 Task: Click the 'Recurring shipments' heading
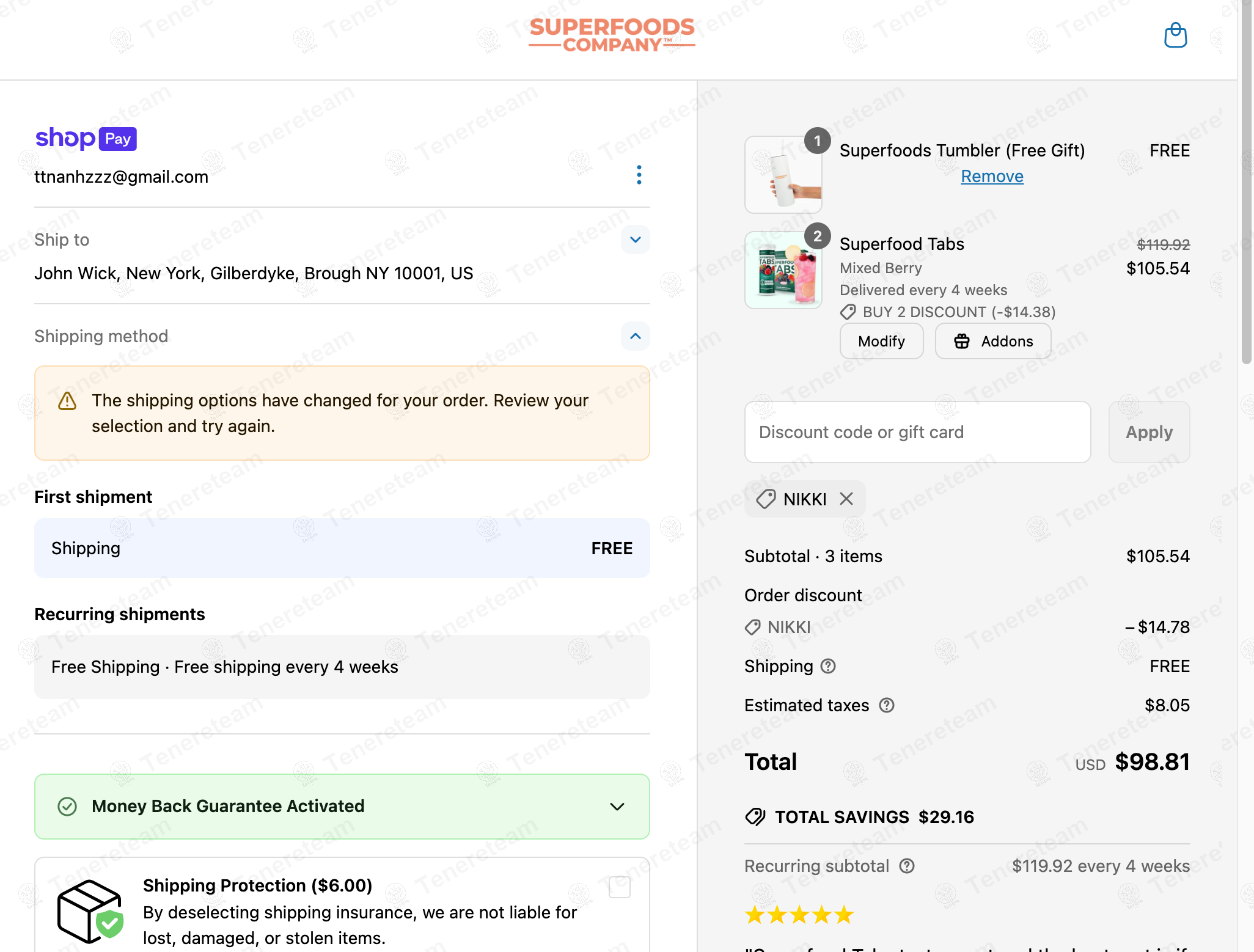point(120,614)
